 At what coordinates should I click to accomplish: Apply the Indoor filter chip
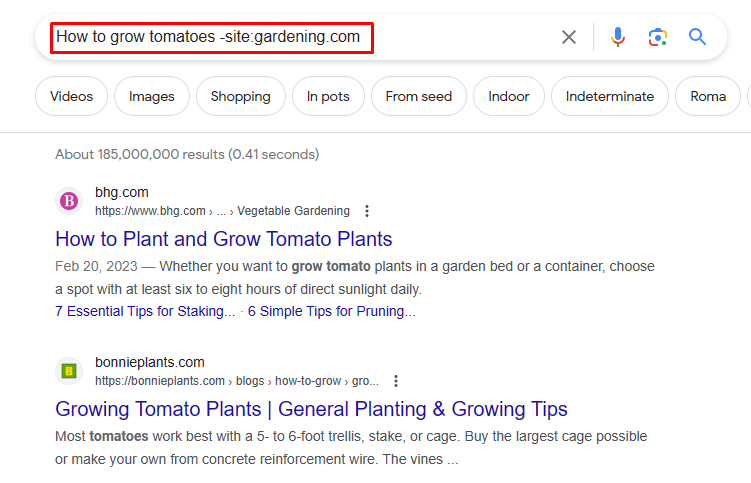point(509,97)
